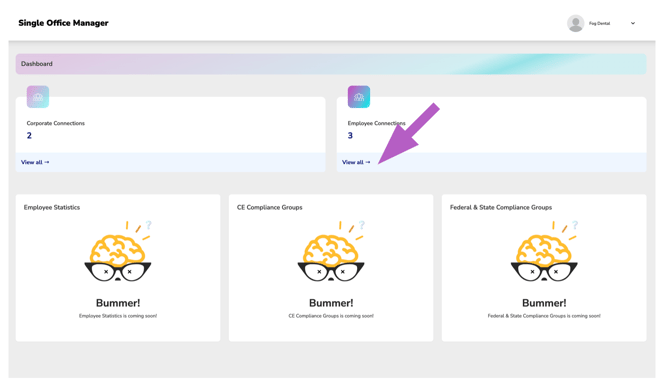Screen dimensions: 670x392
Task: Click the Corporate Connections count 2
Action: click(x=29, y=136)
